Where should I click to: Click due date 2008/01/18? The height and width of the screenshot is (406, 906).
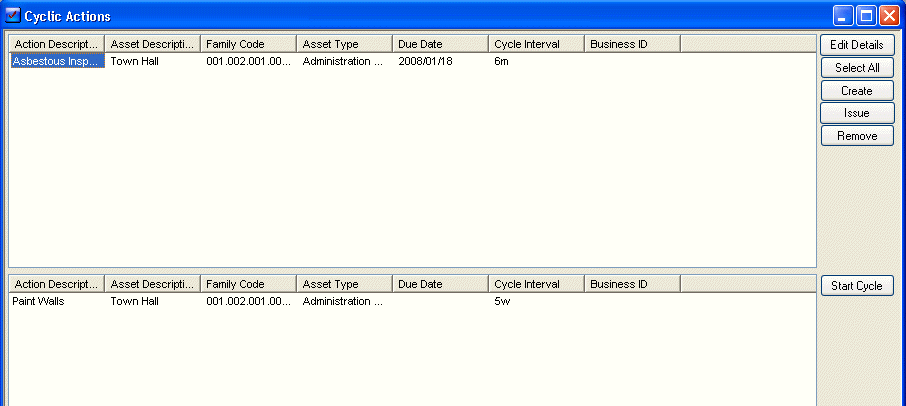click(425, 61)
